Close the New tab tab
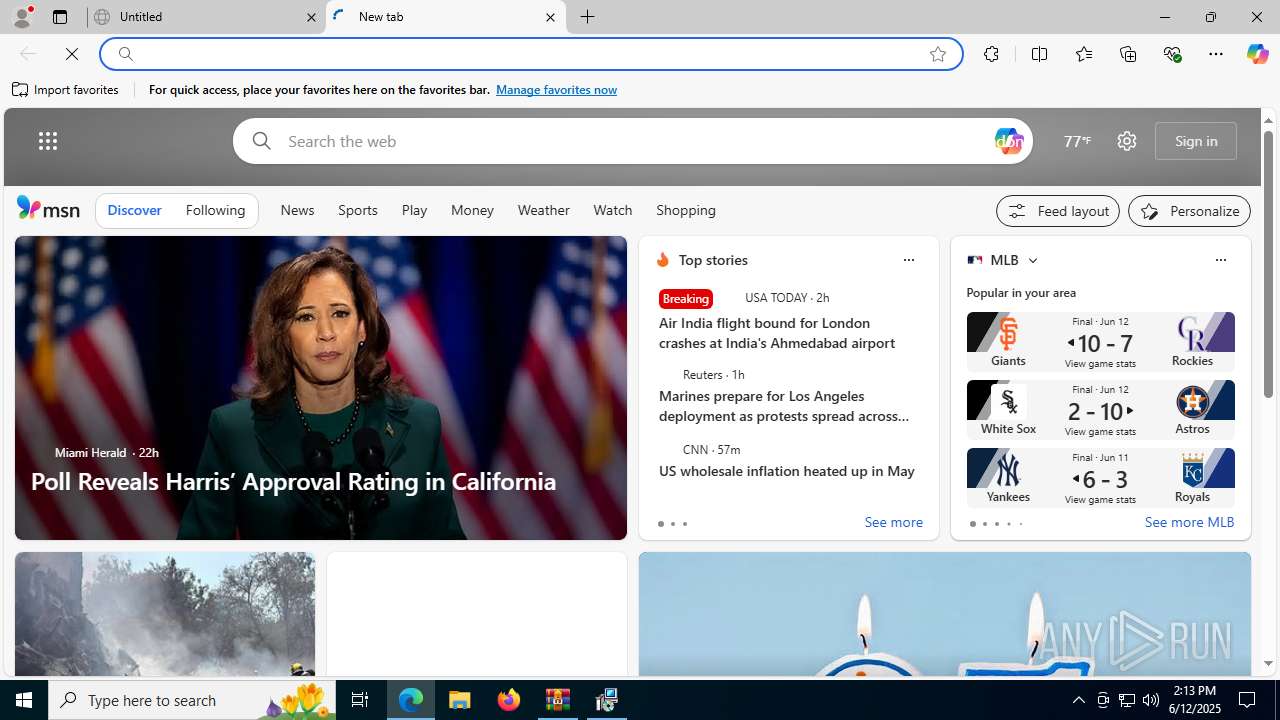Screen dimensions: 1280x720 pos(550,17)
